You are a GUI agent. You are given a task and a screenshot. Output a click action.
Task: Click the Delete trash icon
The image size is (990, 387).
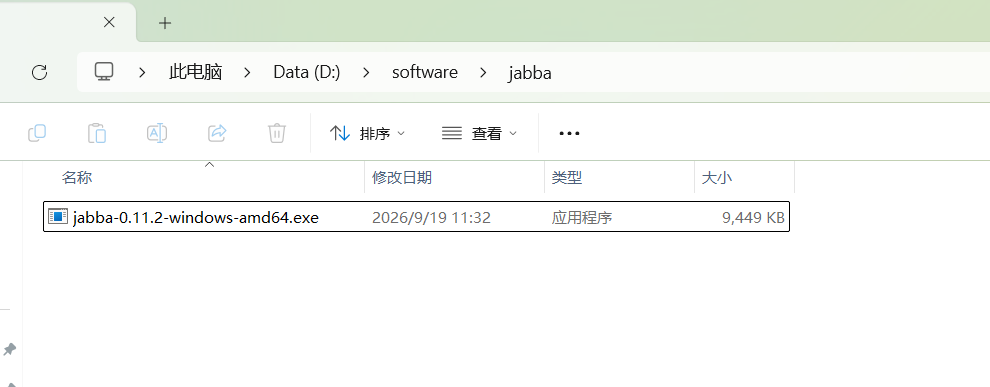coord(277,133)
